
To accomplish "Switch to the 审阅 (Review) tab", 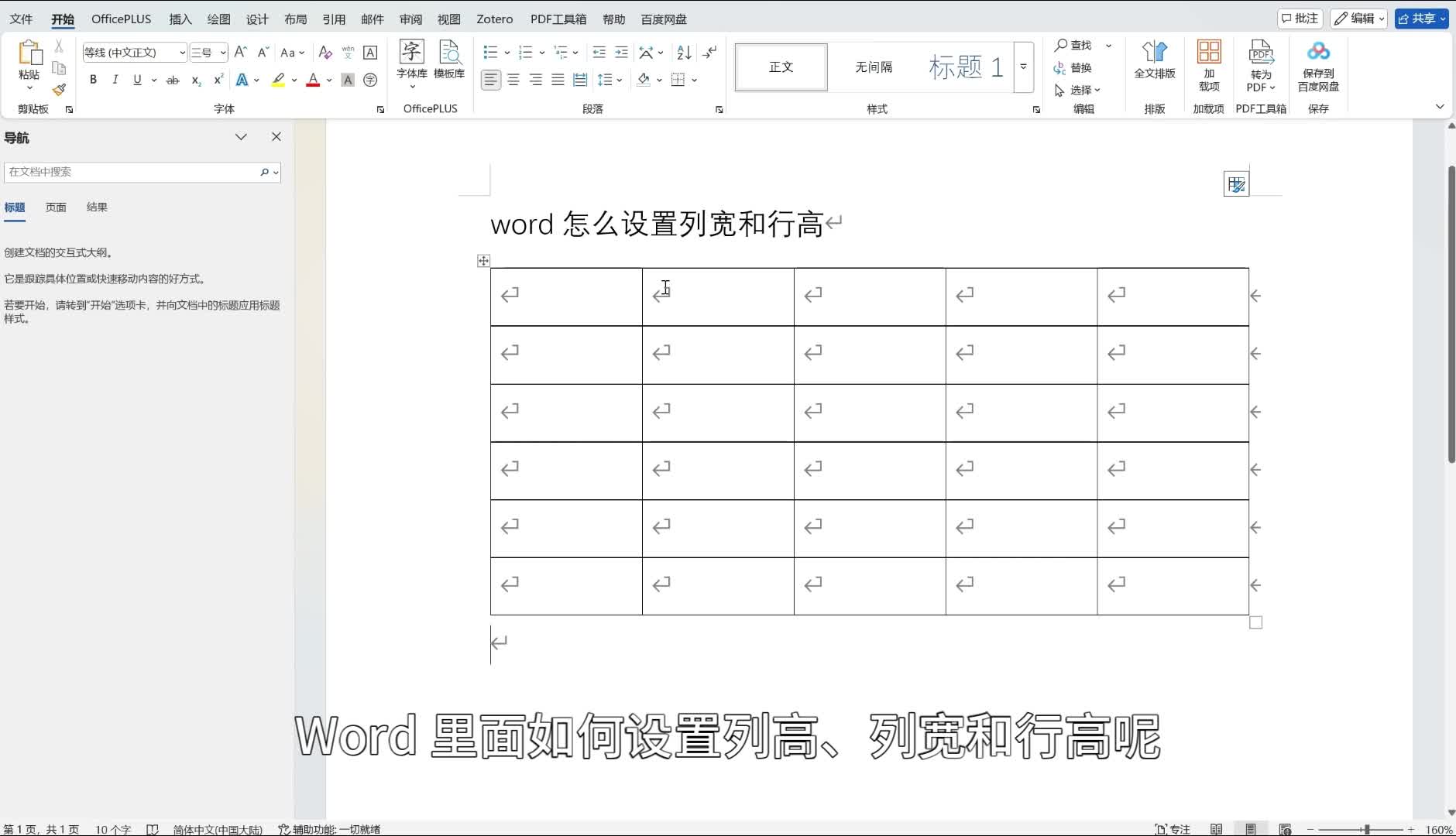I will tap(410, 19).
